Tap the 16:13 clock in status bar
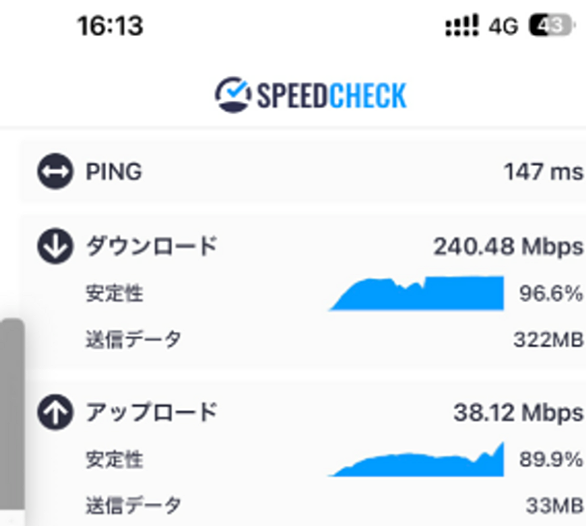 pyautogui.click(x=110, y=26)
